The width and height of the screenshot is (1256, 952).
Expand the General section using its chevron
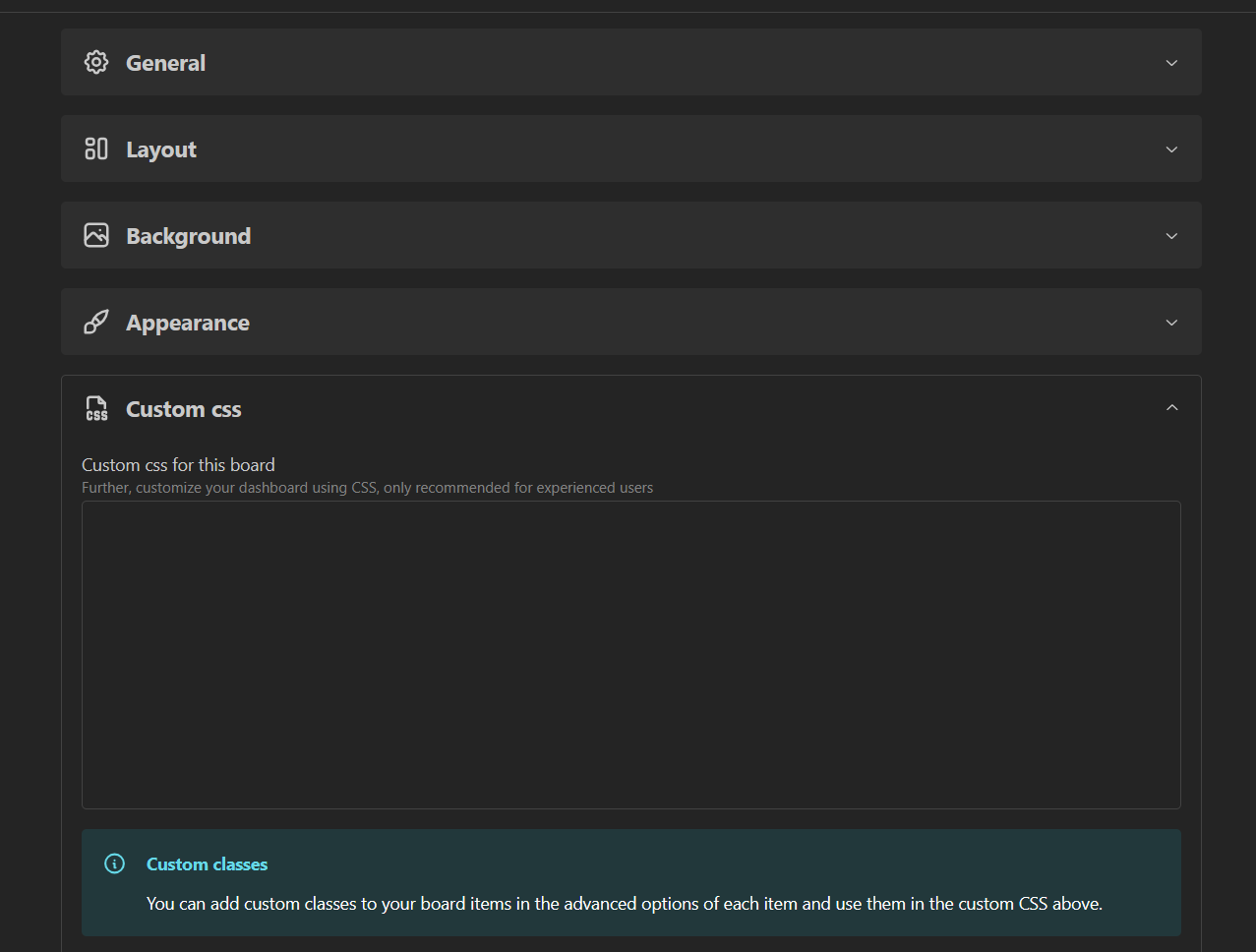tap(1171, 63)
